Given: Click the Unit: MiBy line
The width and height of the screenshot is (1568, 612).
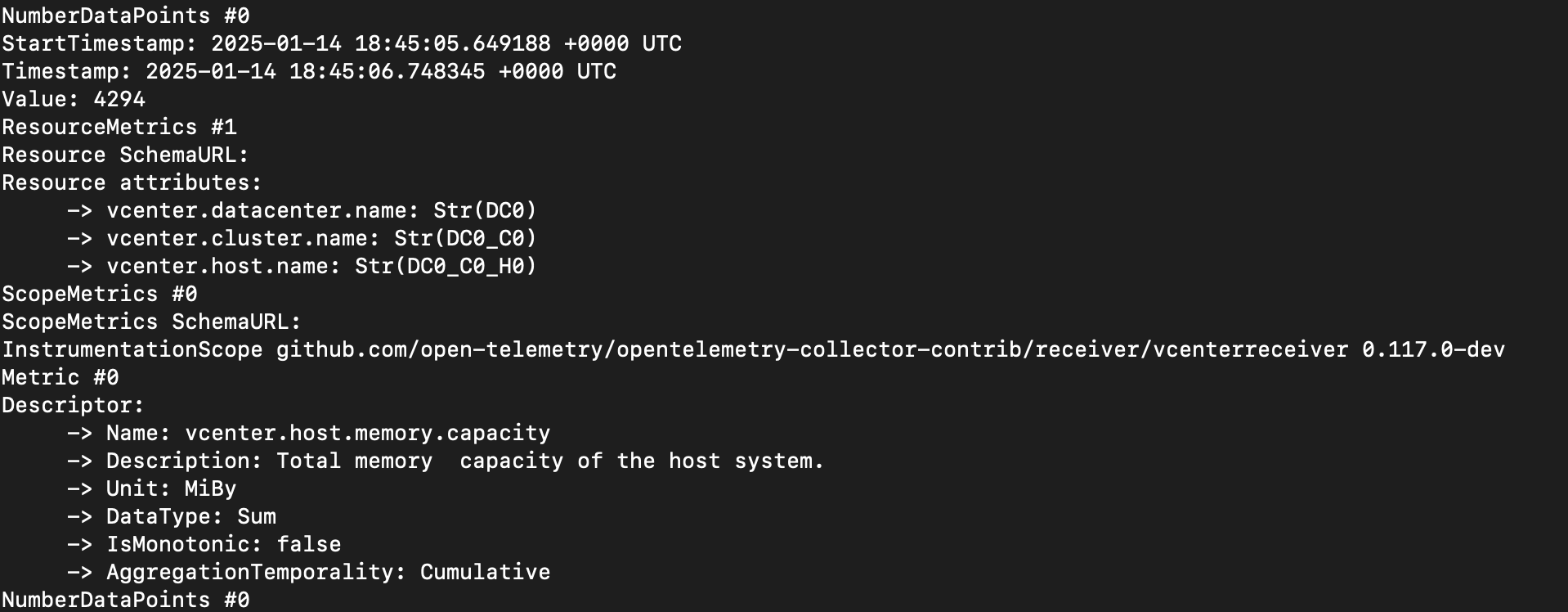Looking at the screenshot, I should 151,488.
